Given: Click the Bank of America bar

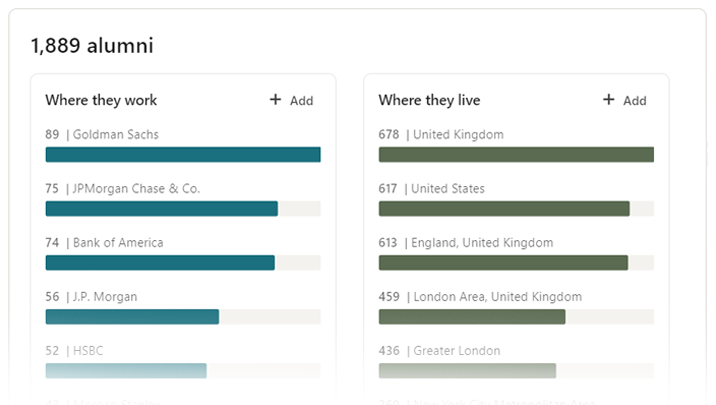Looking at the screenshot, I should 160,262.
